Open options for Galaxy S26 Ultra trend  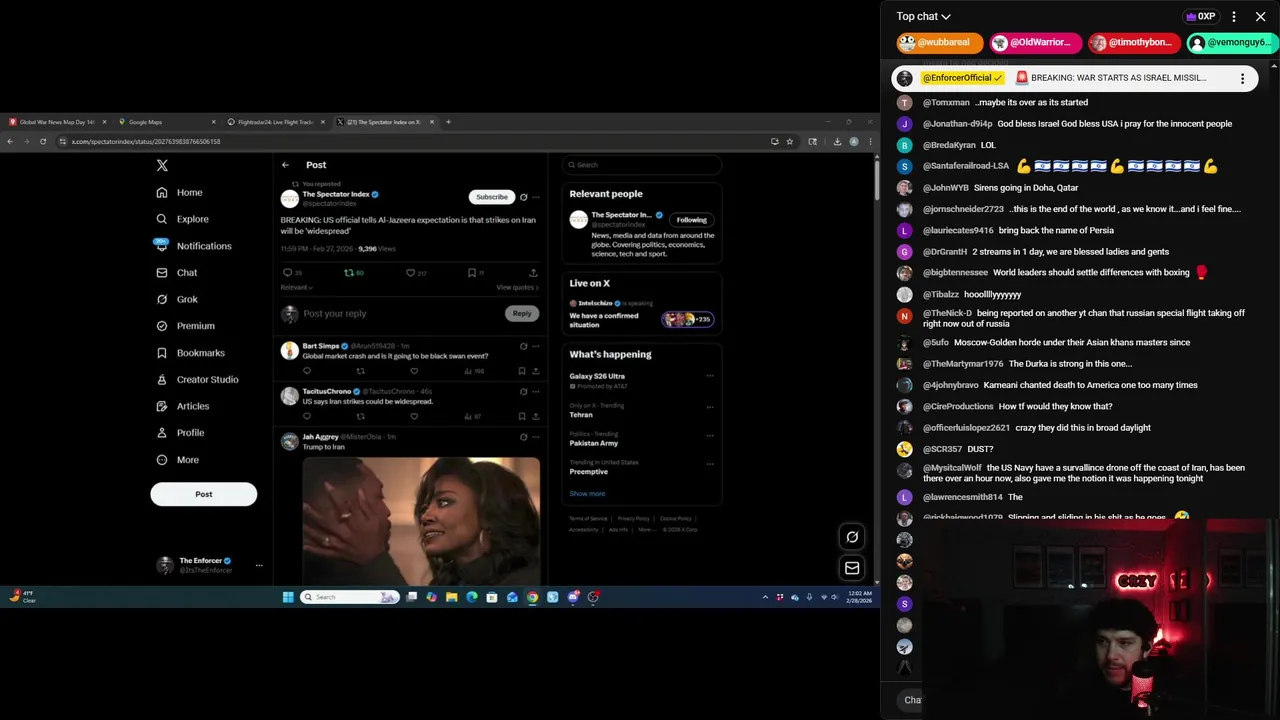pyautogui.click(x=710, y=376)
